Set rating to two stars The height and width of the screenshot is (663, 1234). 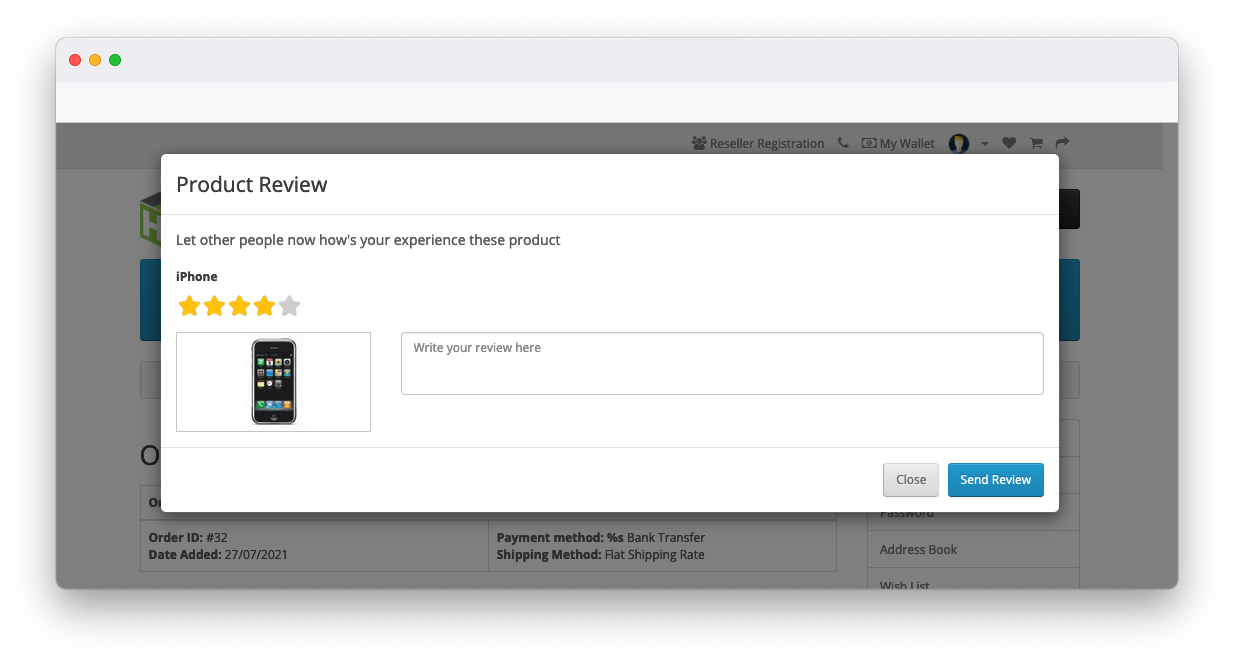point(214,306)
